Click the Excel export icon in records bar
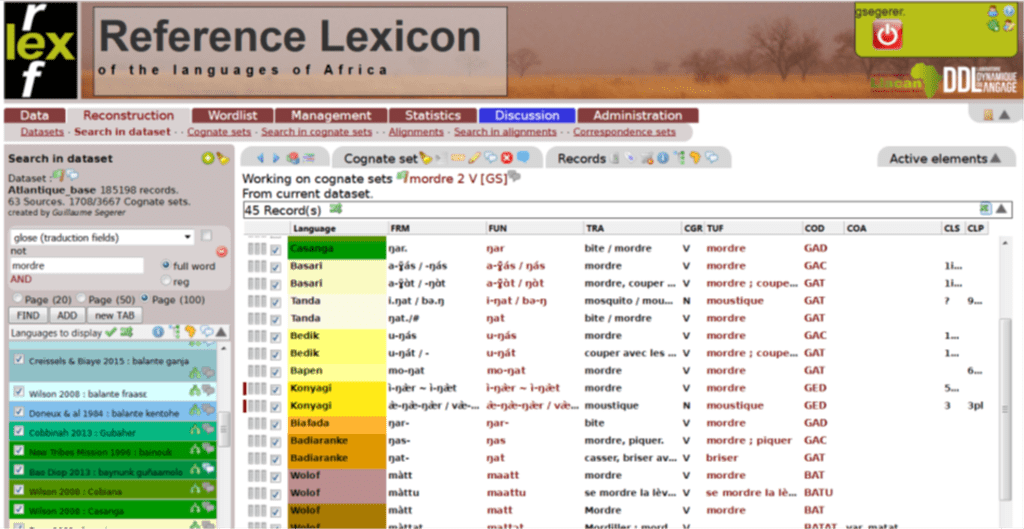This screenshot has width=1024, height=529. (x=985, y=209)
